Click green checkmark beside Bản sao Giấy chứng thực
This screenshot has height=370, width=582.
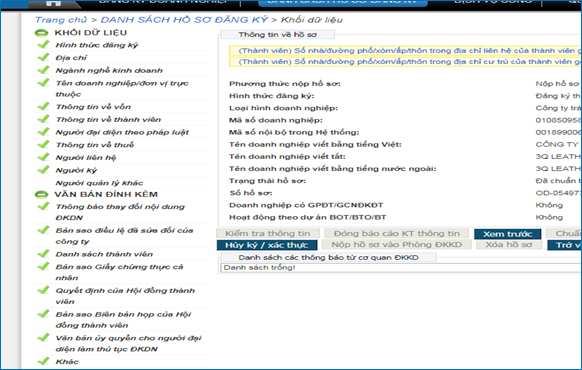coord(43,266)
